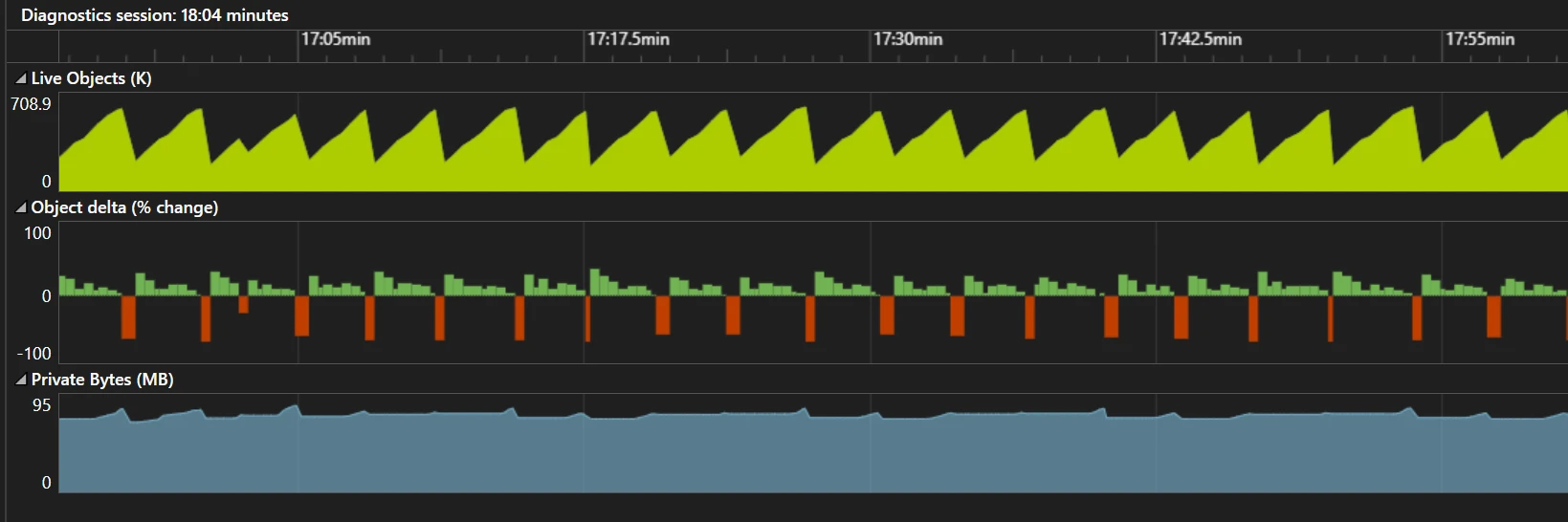Click the 100 axis label on Object delta

click(37, 233)
